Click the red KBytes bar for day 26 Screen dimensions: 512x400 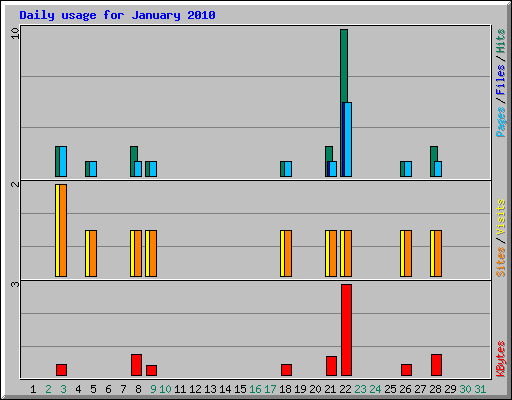click(x=406, y=370)
